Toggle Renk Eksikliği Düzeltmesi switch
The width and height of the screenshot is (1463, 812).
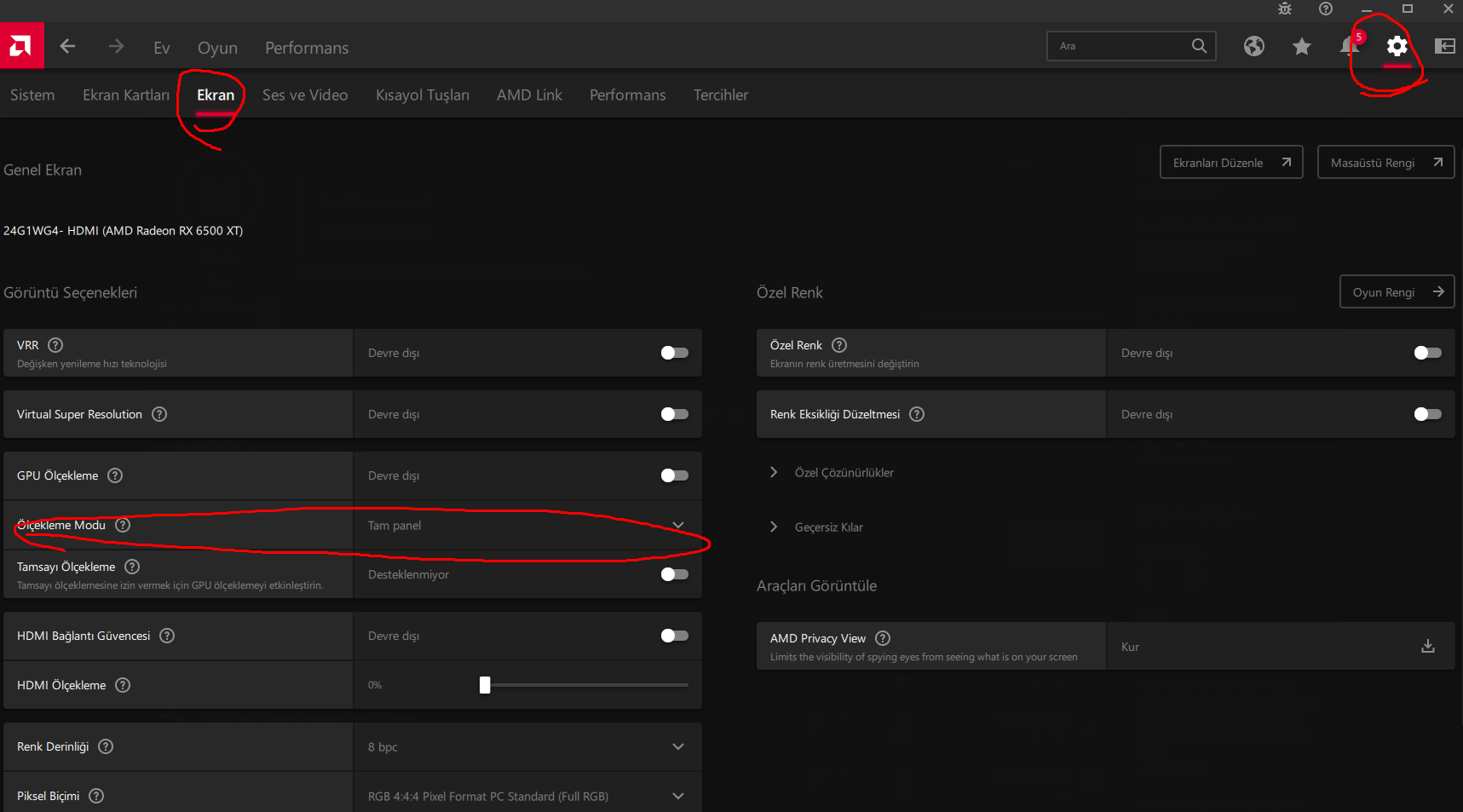(x=1427, y=414)
